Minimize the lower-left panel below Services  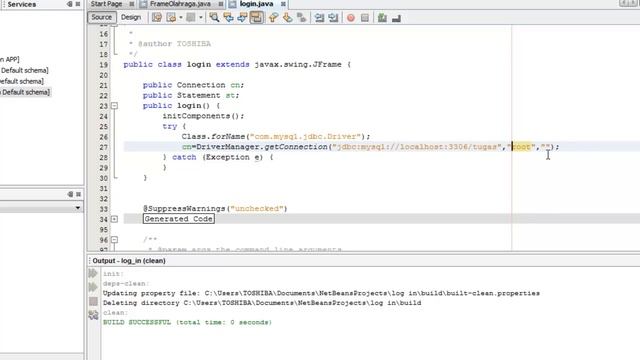pyautogui.click(x=71, y=194)
